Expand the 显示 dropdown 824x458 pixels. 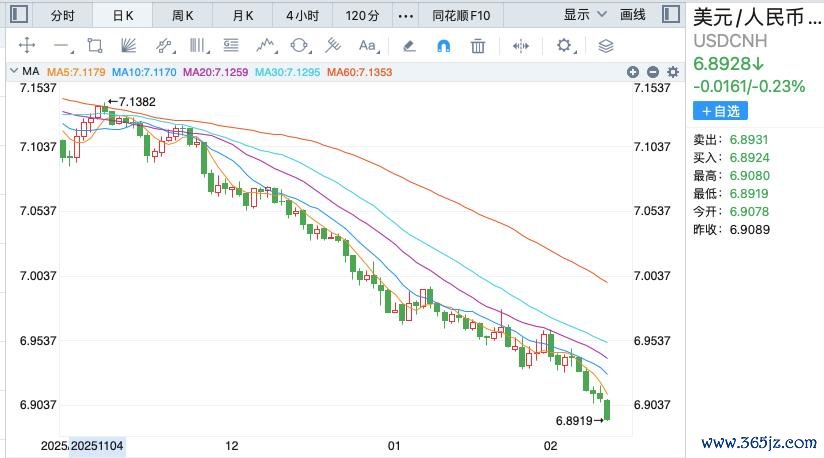[x=585, y=15]
